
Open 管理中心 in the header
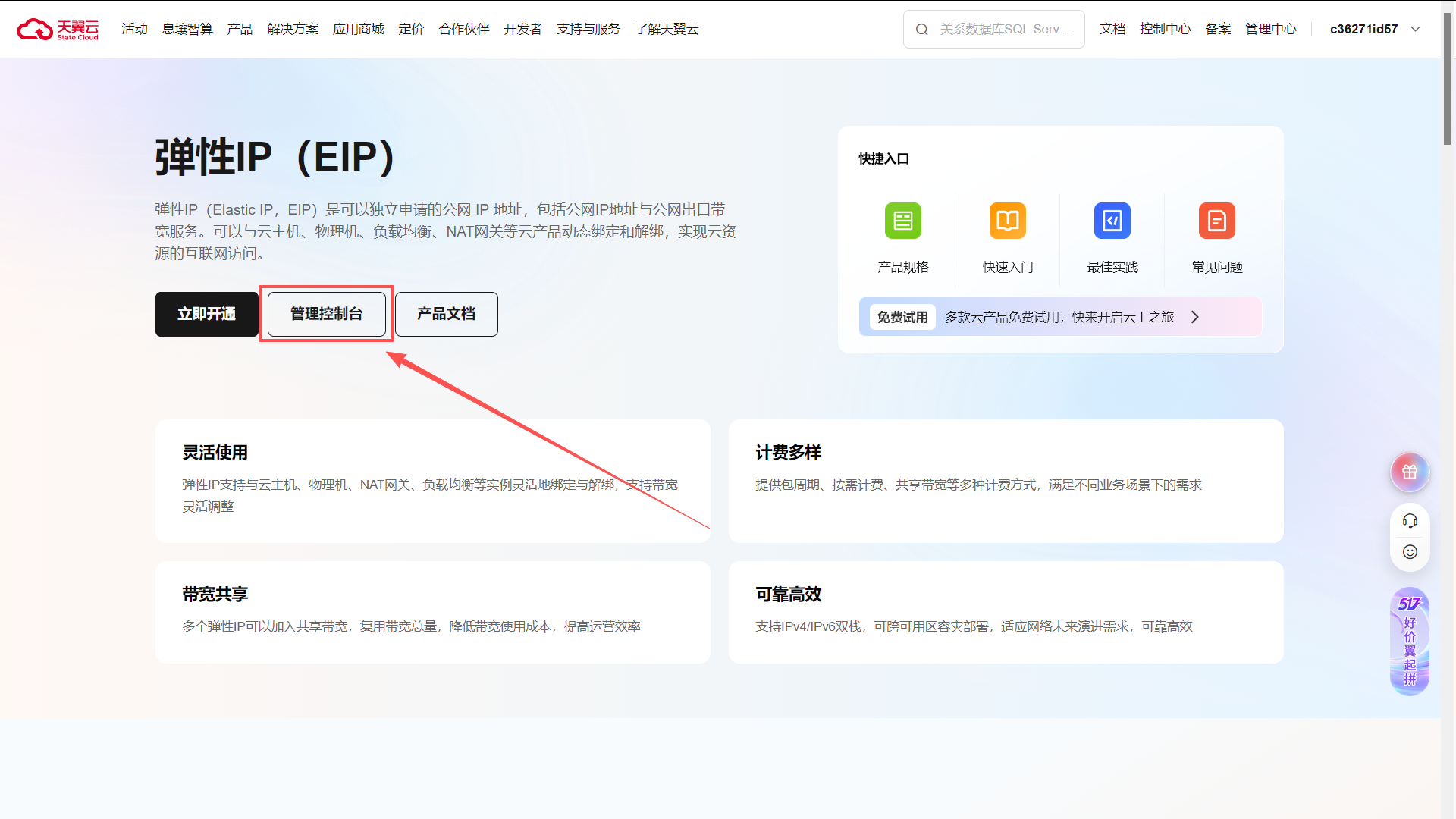coord(1271,29)
